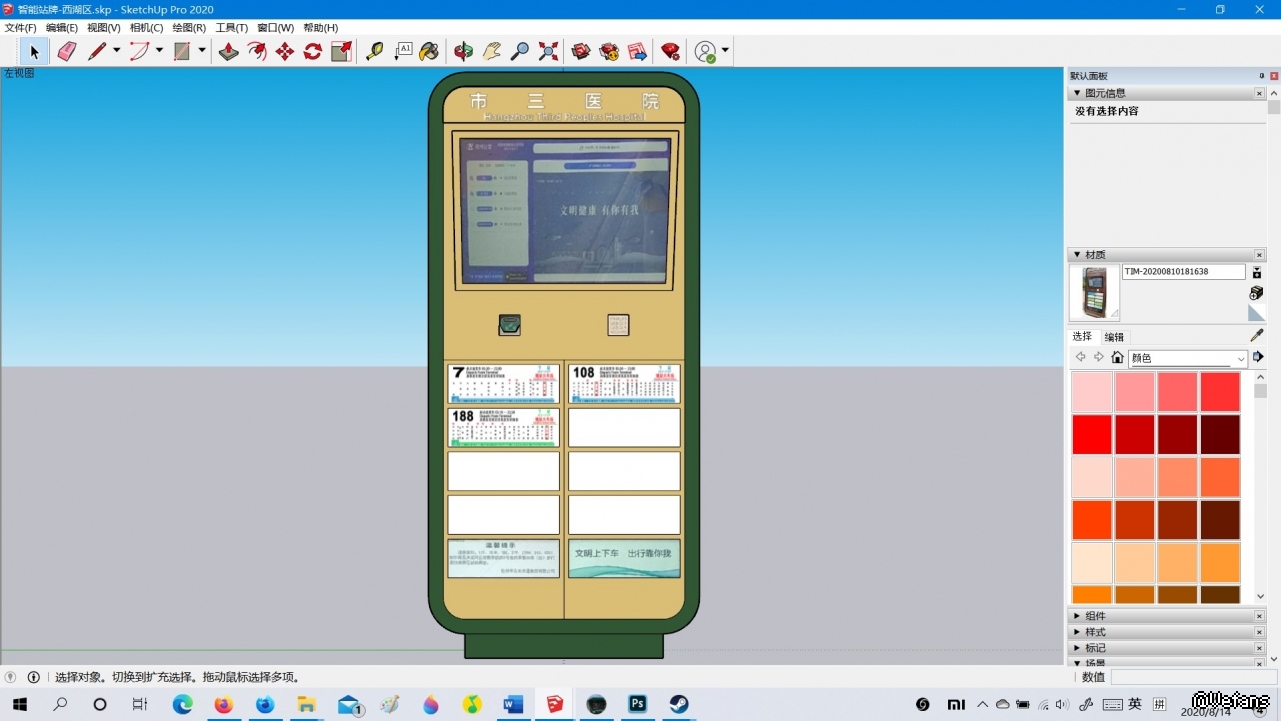This screenshot has width=1281, height=721.
Task: Pick the Tape Measure tool
Action: click(374, 51)
